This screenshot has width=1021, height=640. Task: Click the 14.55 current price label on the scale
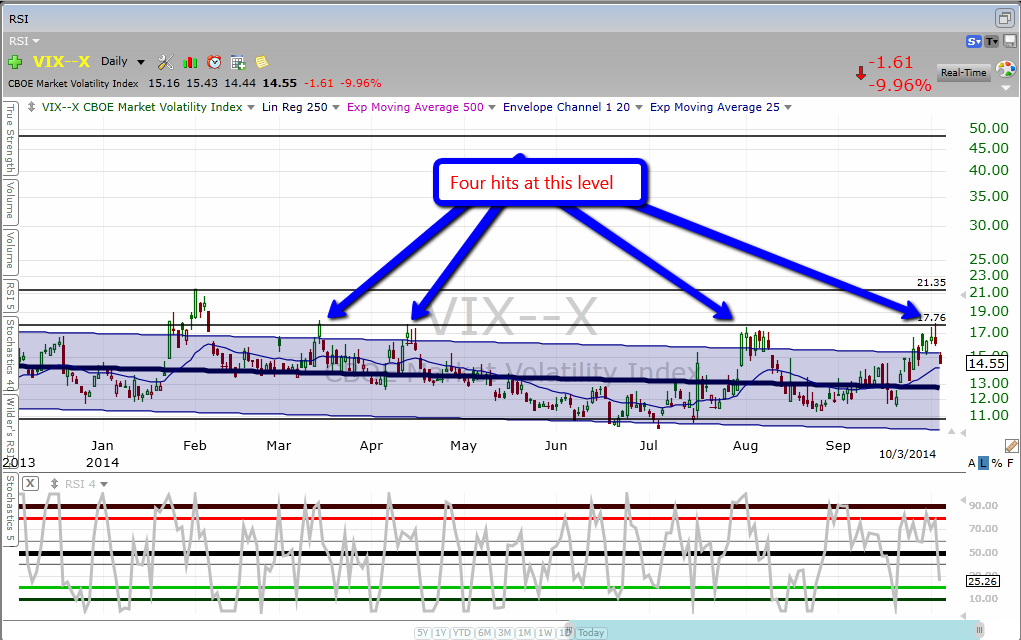click(x=986, y=363)
